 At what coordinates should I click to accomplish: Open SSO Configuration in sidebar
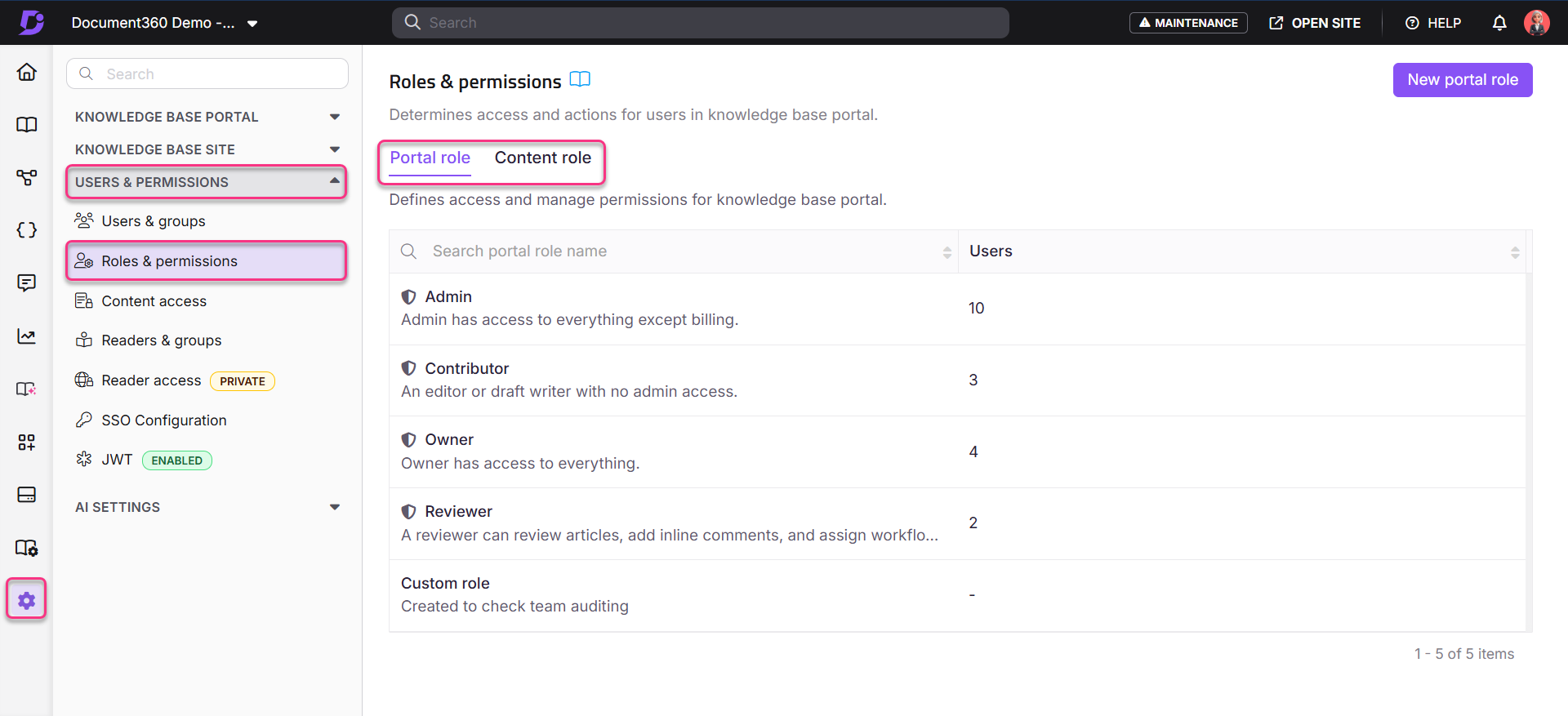point(207,420)
